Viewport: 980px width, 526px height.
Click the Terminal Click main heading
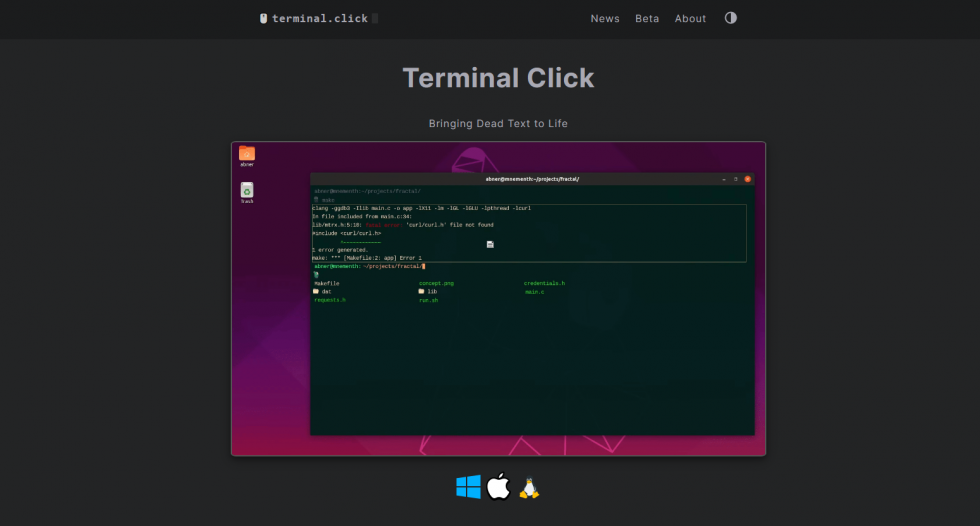point(498,78)
